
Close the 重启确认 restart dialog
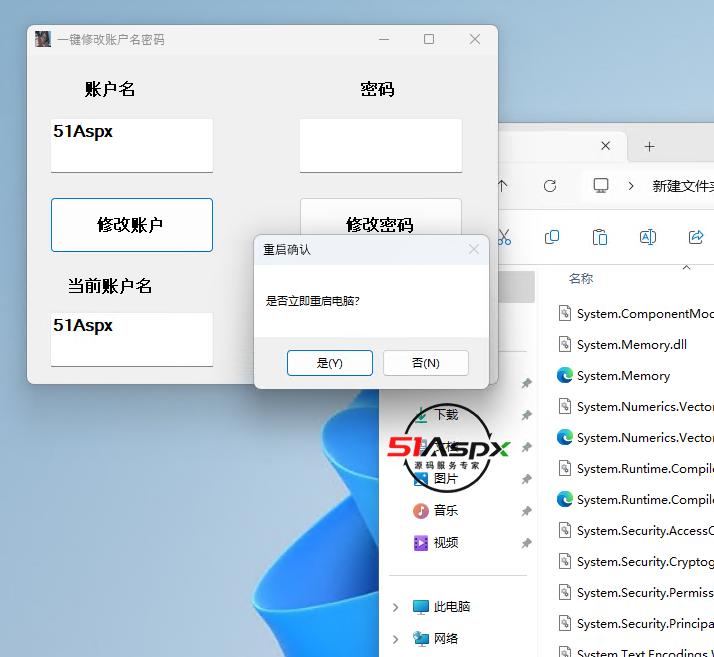pos(474,249)
